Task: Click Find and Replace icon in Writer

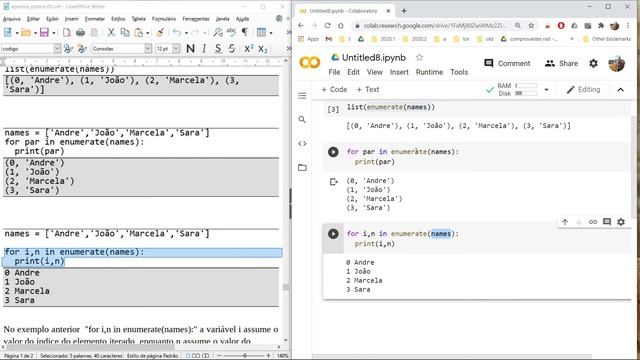Action: click(218, 32)
